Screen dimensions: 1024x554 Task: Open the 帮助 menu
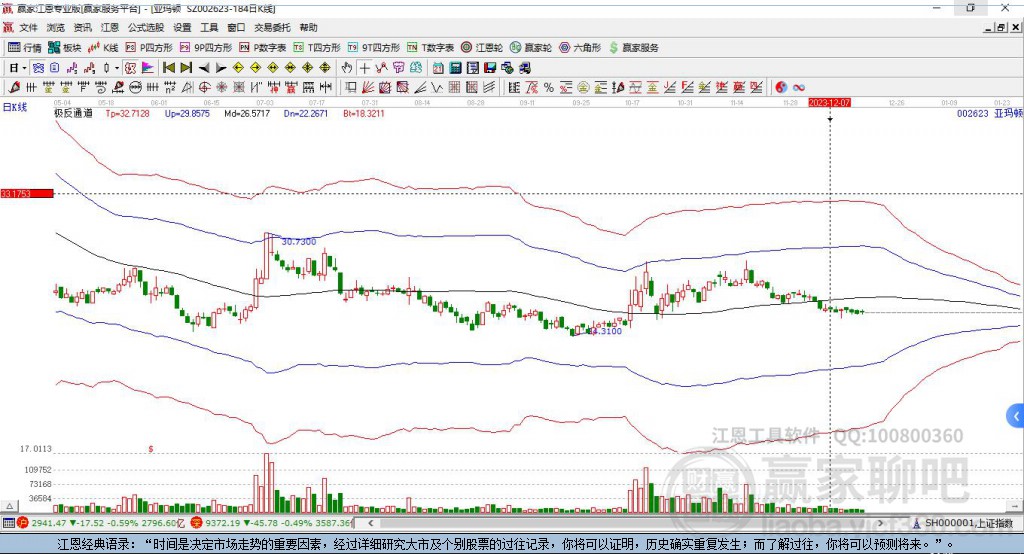[308, 27]
